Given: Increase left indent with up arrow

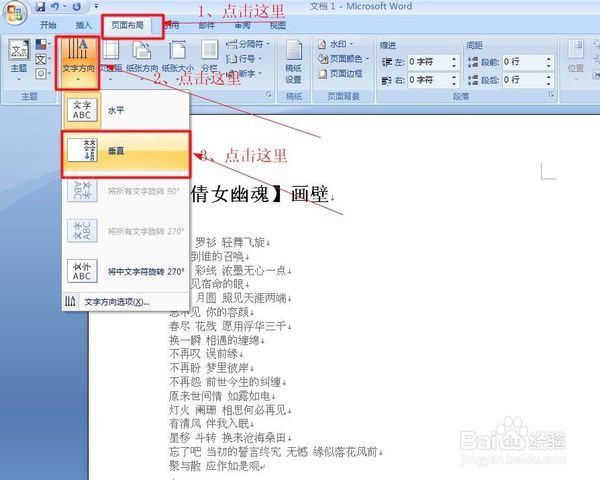Looking at the screenshot, I should coord(454,59).
